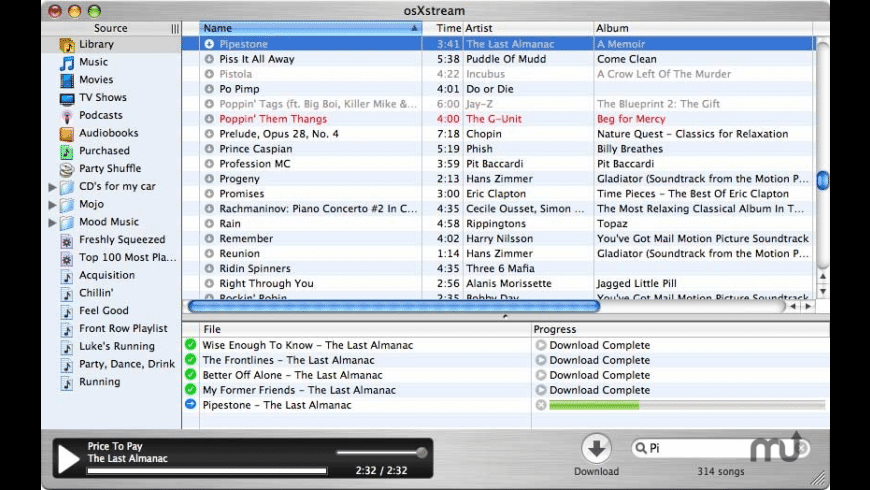Click the Download arrow icon

[x=596, y=448]
